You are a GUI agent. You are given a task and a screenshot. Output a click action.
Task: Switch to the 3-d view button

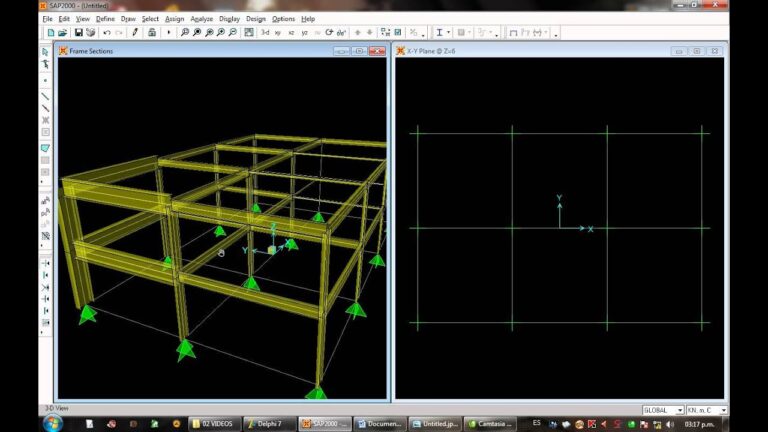265,33
